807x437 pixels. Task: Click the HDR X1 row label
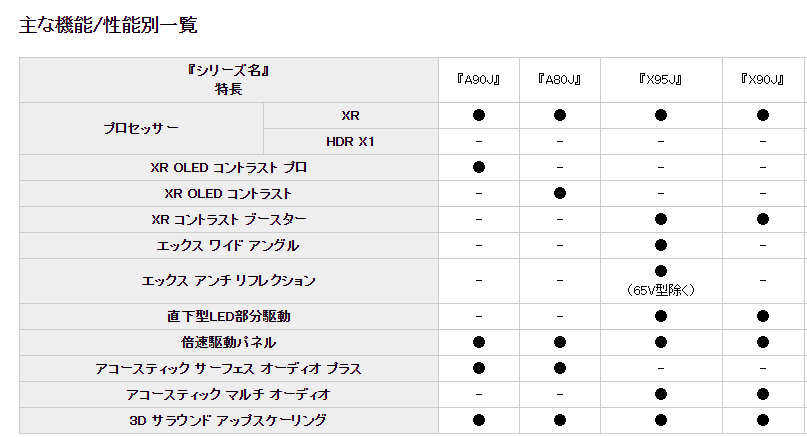coord(350,142)
